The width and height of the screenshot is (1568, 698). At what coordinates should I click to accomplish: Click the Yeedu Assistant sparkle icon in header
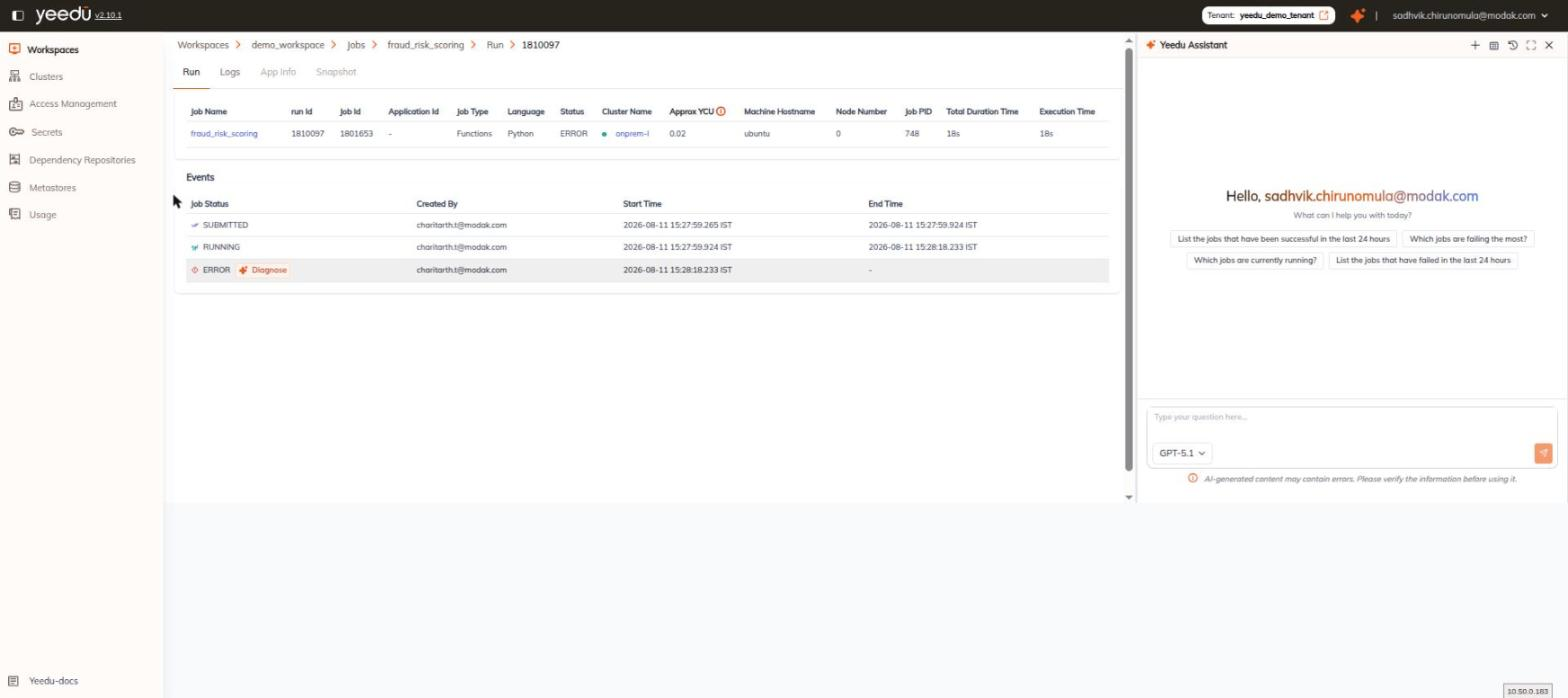pos(1357,16)
